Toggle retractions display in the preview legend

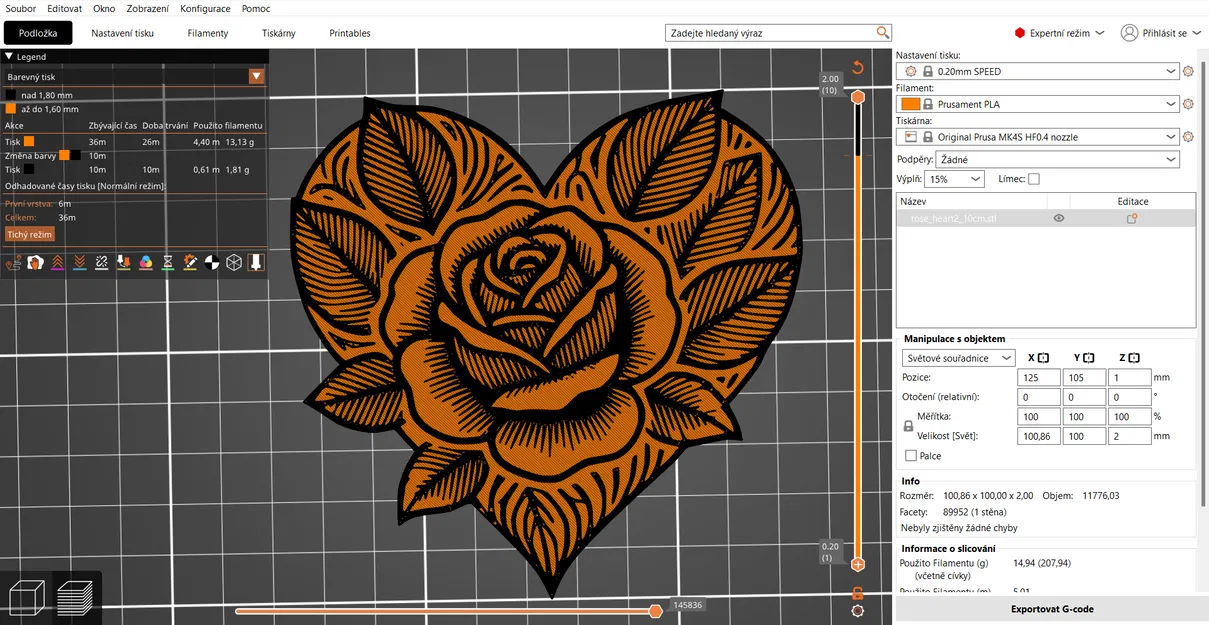click(57, 262)
